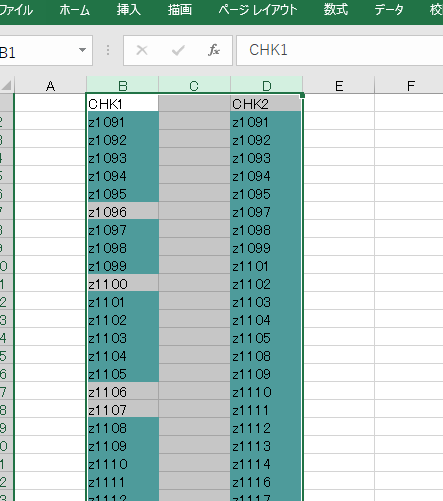Open the 挿入 ribbon tab
The width and height of the screenshot is (443, 501).
point(129,10)
